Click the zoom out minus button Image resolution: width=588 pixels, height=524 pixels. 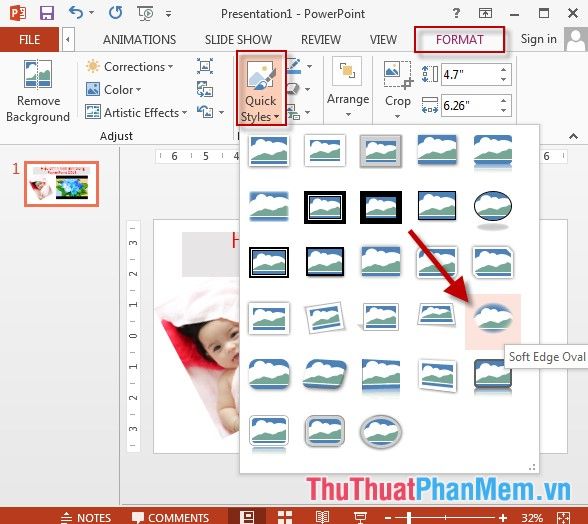coord(388,518)
